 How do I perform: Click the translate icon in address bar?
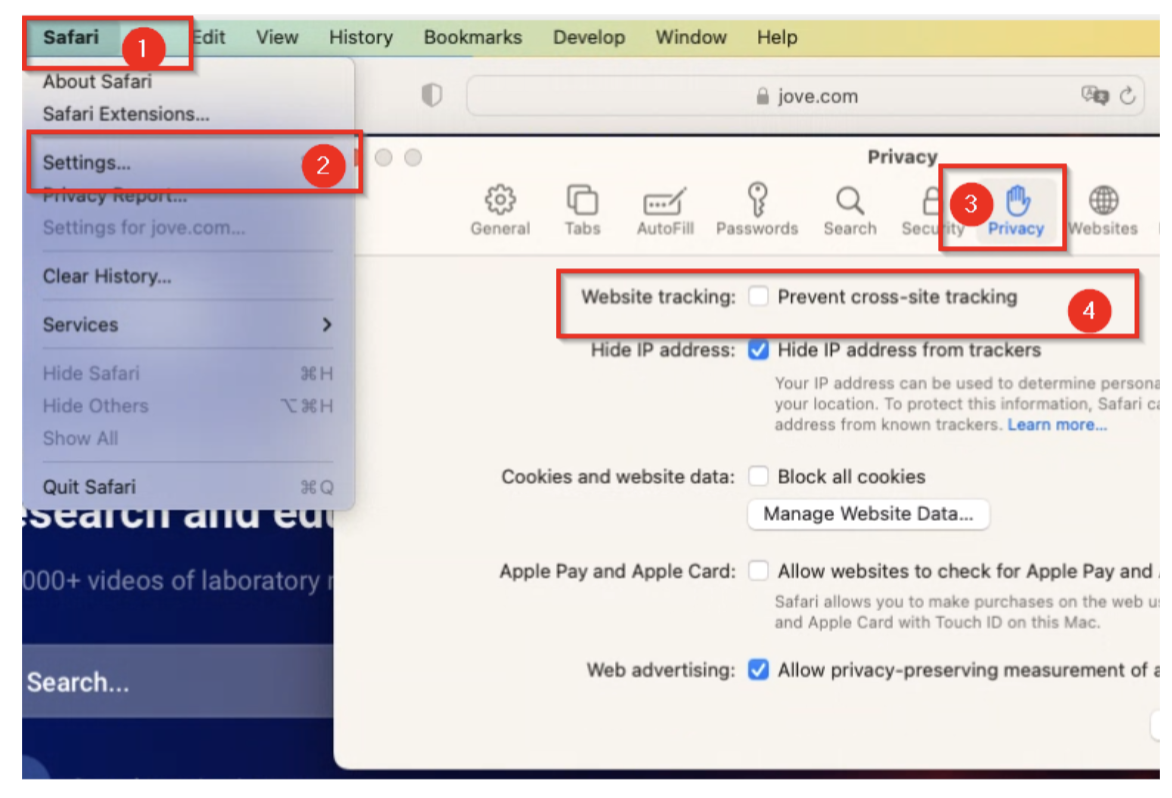1094,95
